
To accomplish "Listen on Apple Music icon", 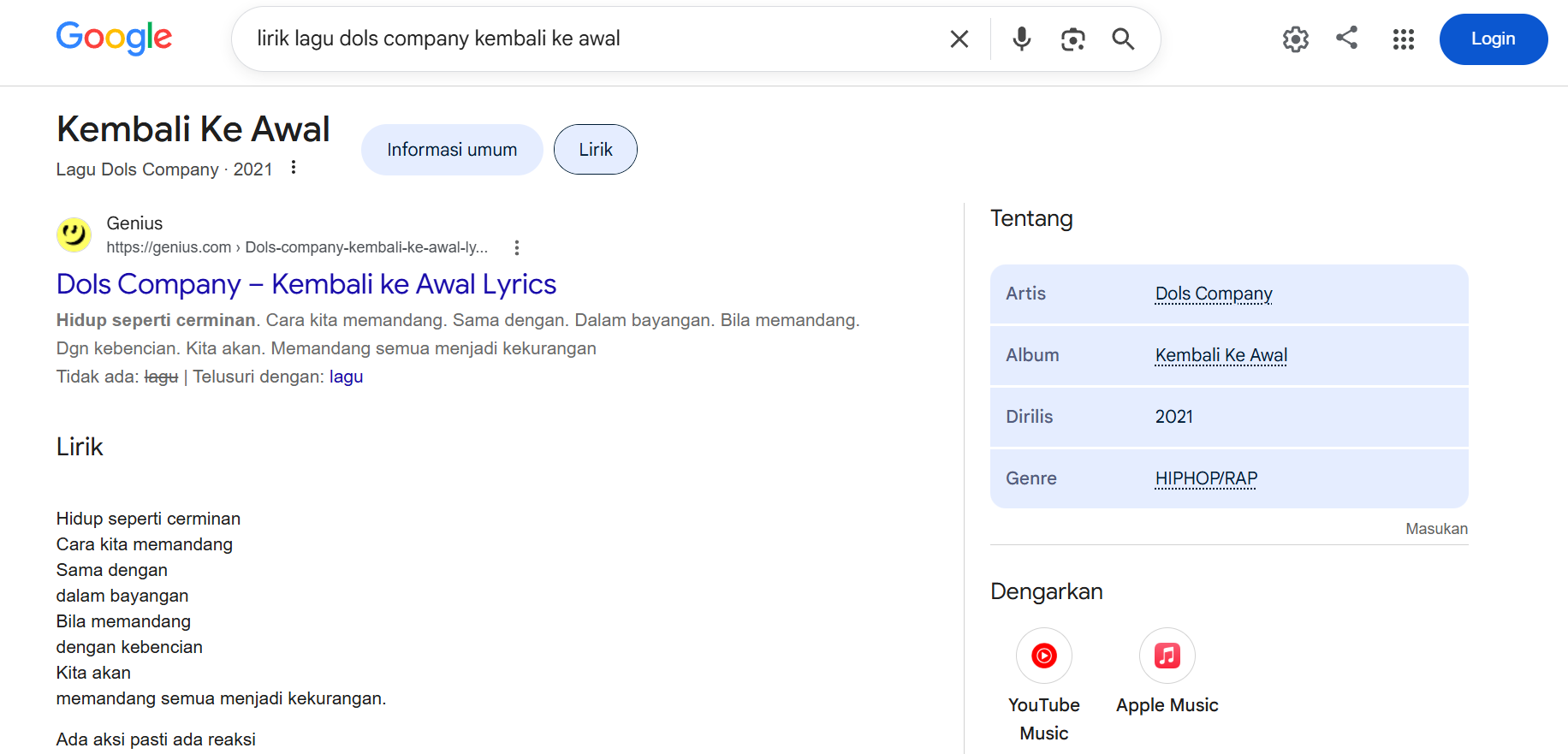I will [1167, 656].
